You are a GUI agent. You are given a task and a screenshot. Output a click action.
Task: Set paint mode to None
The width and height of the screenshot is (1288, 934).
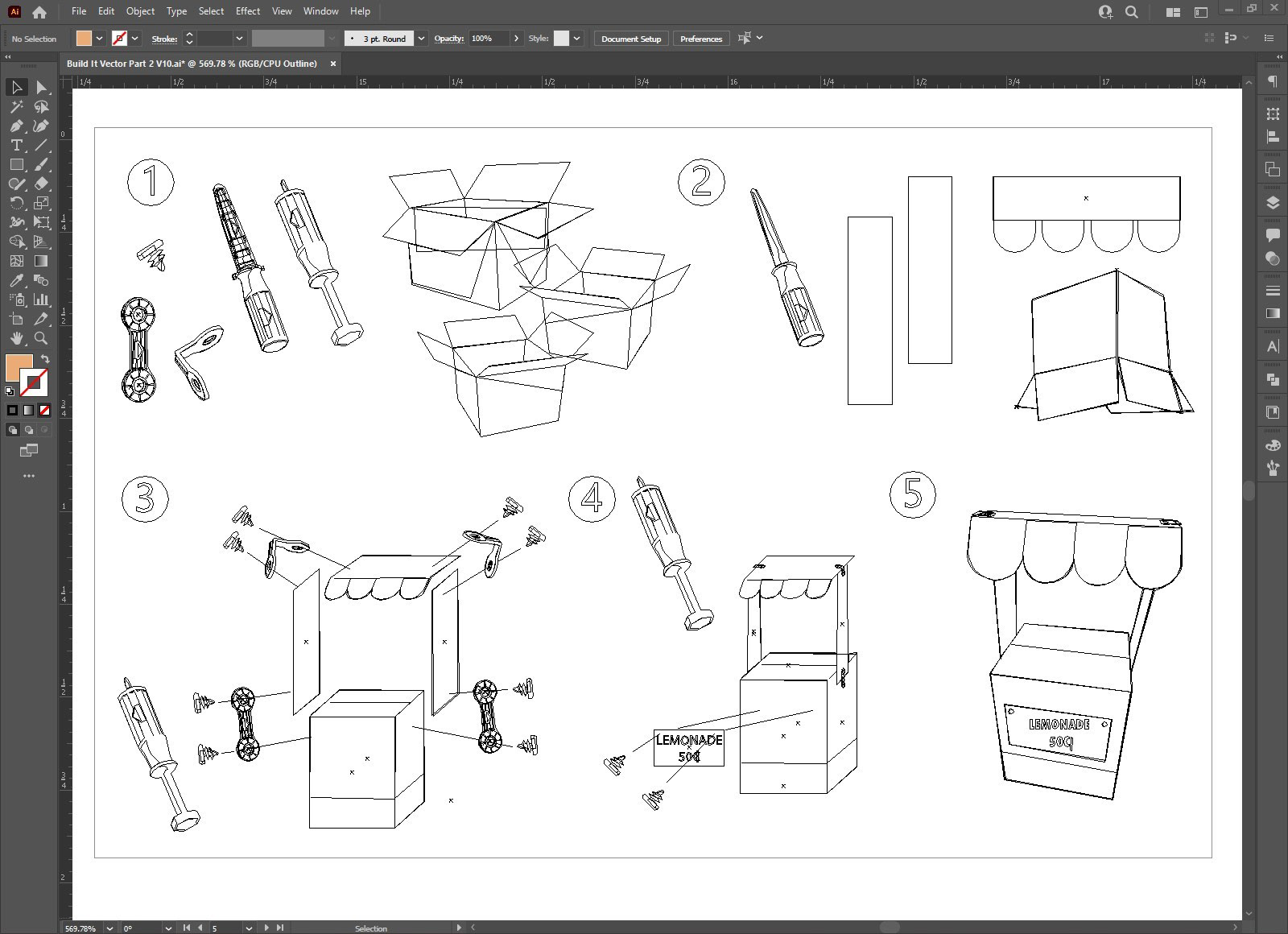click(44, 410)
